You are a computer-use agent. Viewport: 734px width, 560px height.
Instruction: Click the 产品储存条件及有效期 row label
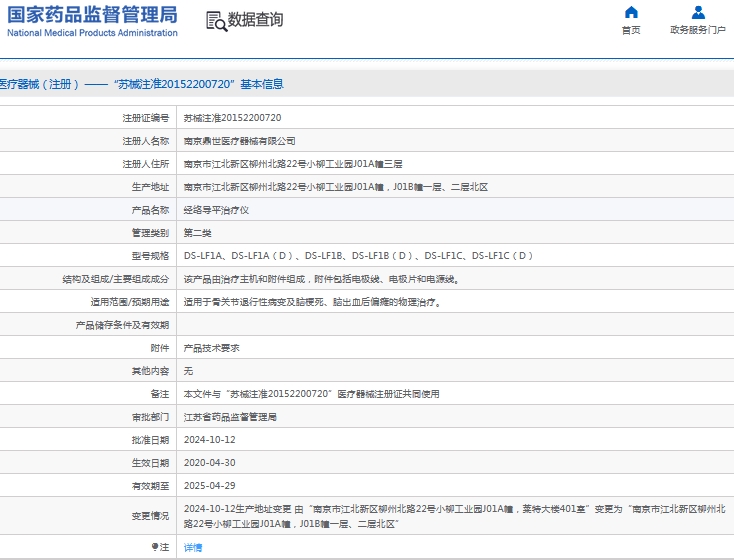point(122,325)
